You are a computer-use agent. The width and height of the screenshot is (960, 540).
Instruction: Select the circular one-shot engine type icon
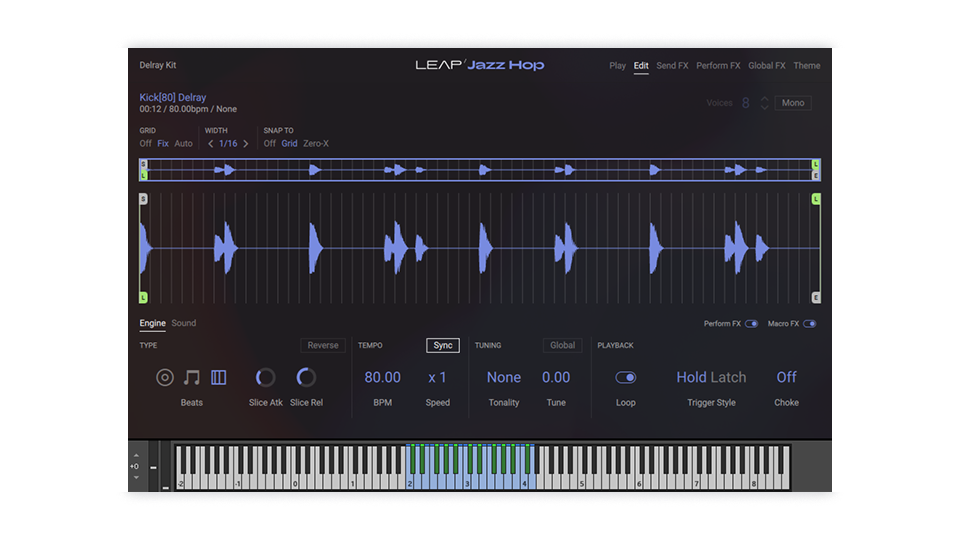click(165, 377)
